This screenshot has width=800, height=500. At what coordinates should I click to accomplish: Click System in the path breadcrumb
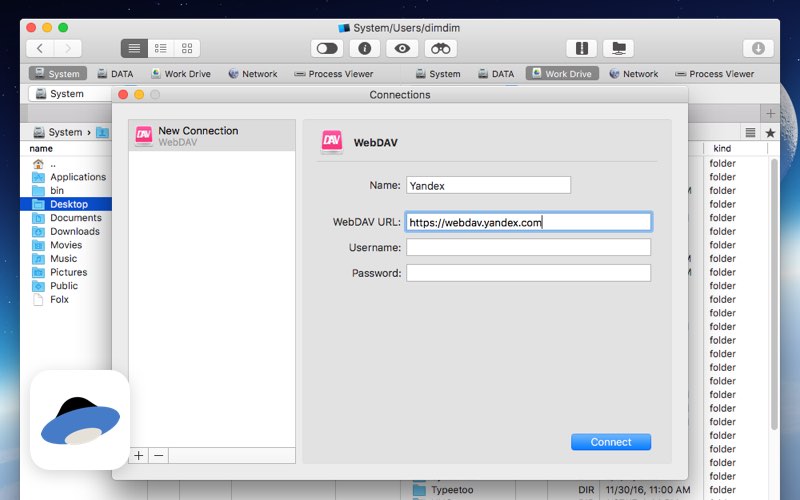(x=58, y=132)
